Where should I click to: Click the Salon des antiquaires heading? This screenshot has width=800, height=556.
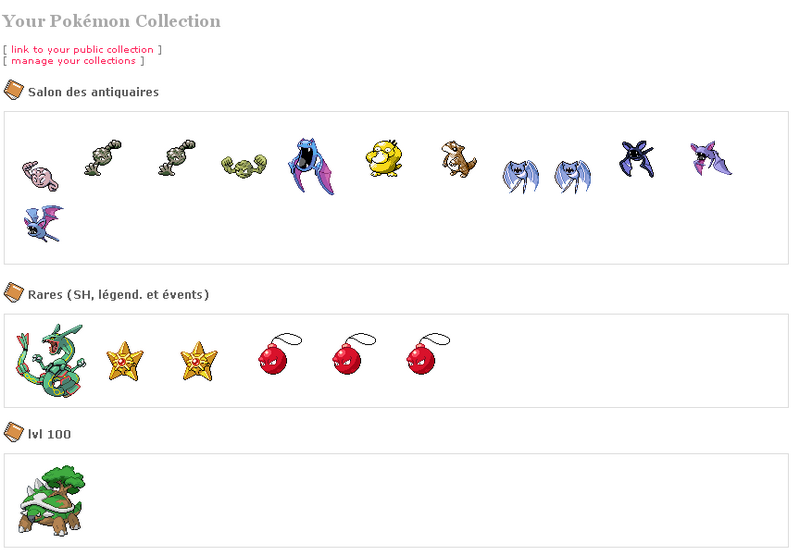pyautogui.click(x=93, y=92)
